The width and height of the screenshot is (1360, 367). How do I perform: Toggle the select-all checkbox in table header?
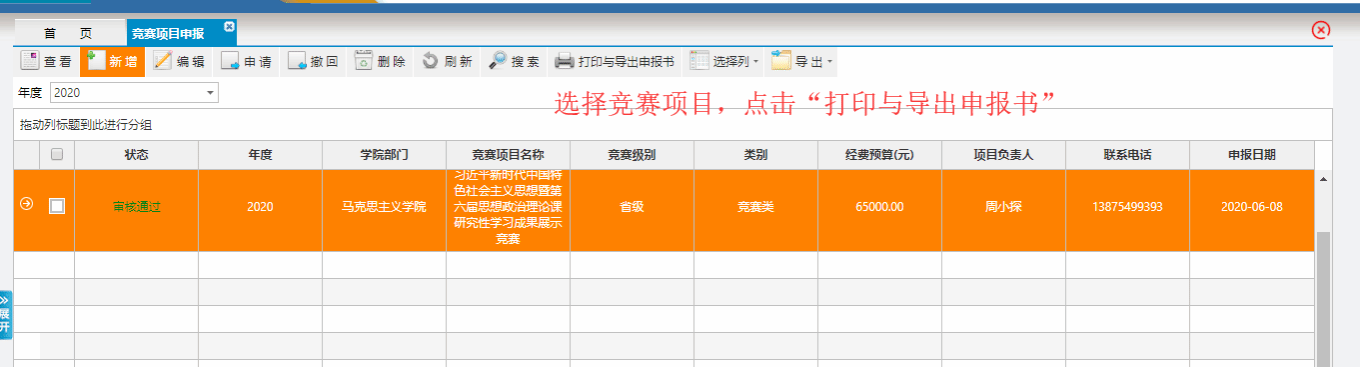[57, 154]
